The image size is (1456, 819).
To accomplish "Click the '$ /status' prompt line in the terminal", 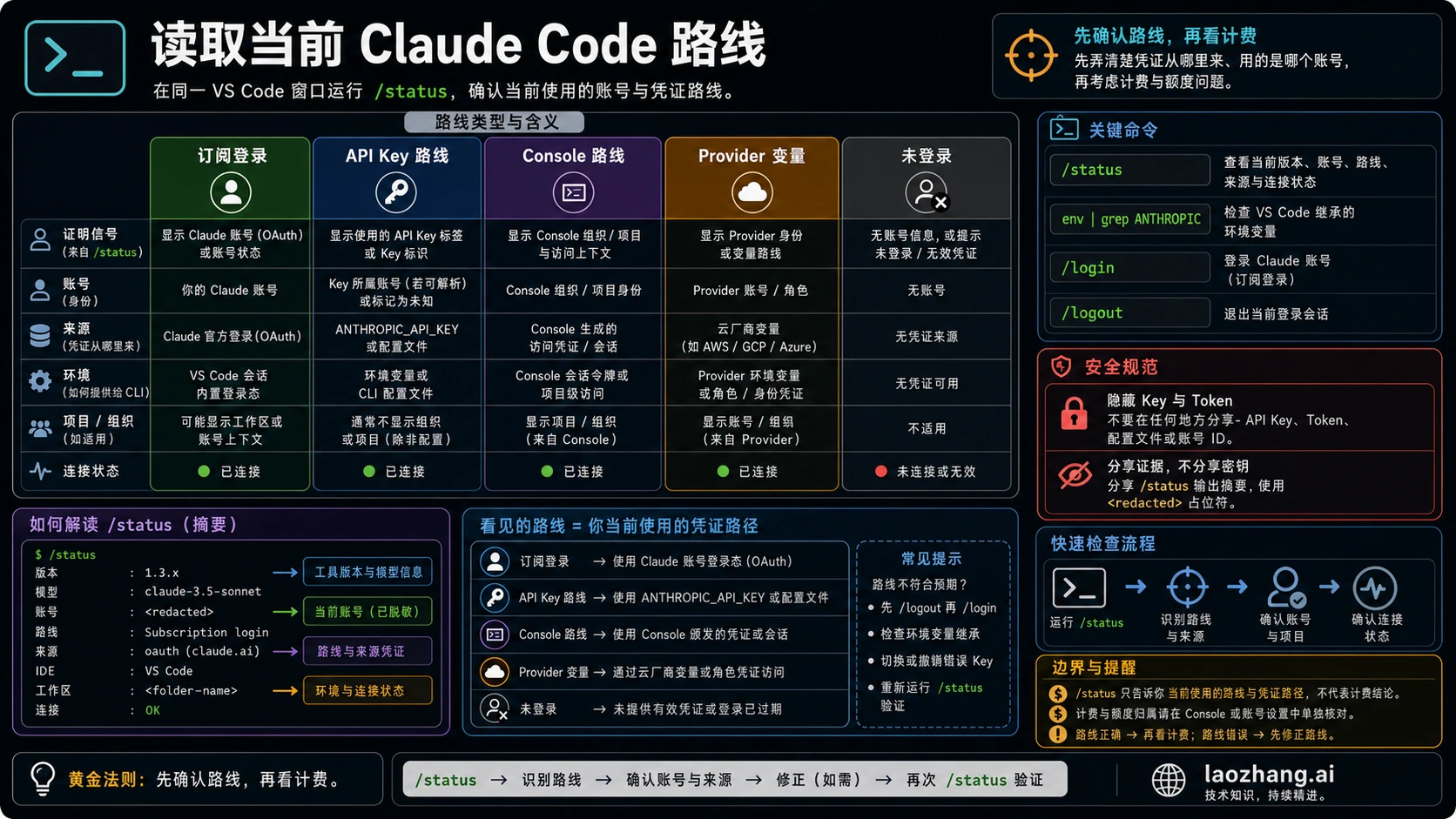I will [x=65, y=554].
